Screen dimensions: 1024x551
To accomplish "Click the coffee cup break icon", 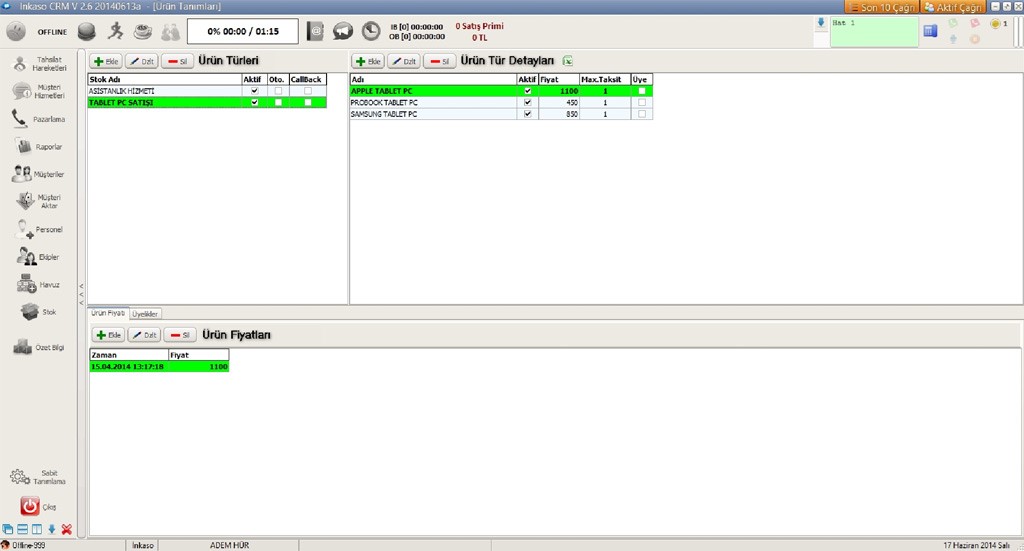I will coord(143,31).
